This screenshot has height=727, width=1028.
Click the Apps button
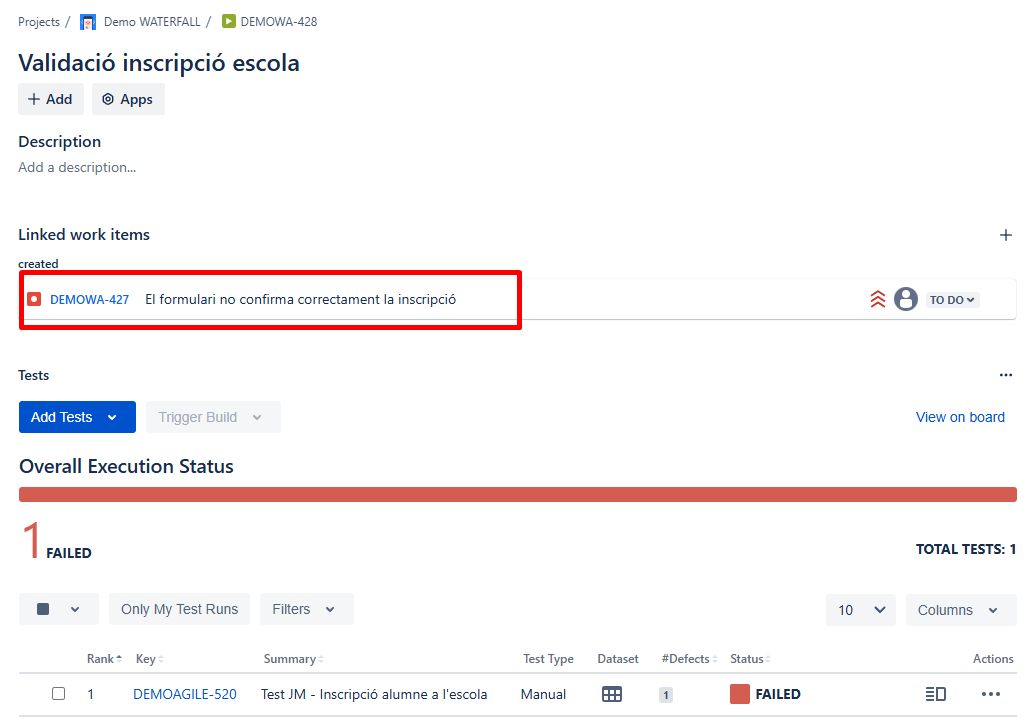click(128, 99)
